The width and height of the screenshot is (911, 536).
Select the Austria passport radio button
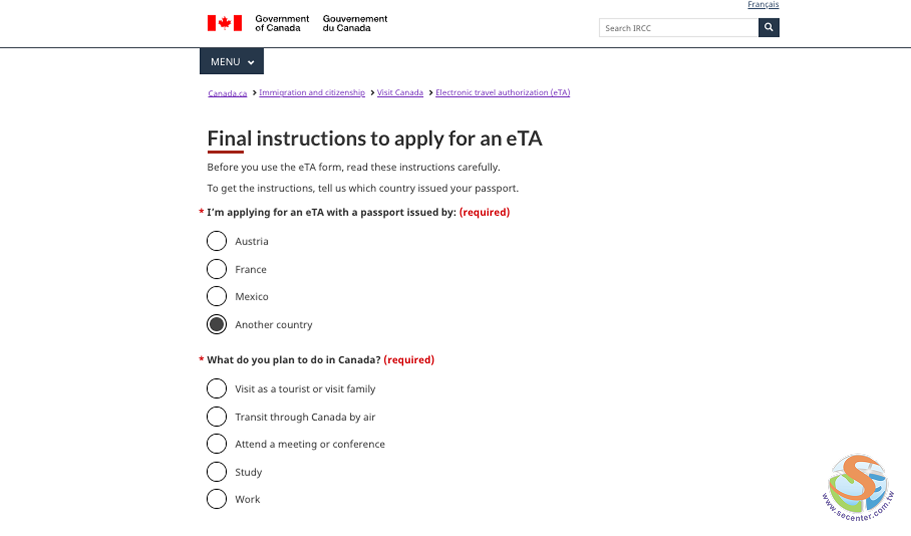pyautogui.click(x=217, y=241)
